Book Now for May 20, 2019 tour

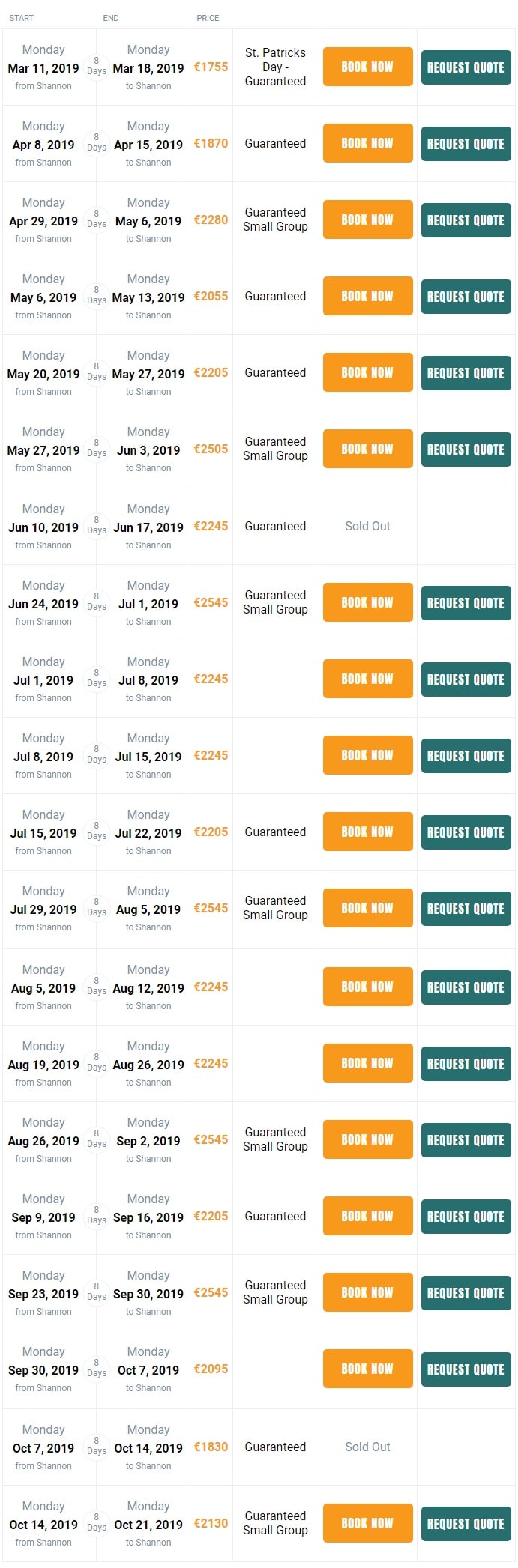367,372
